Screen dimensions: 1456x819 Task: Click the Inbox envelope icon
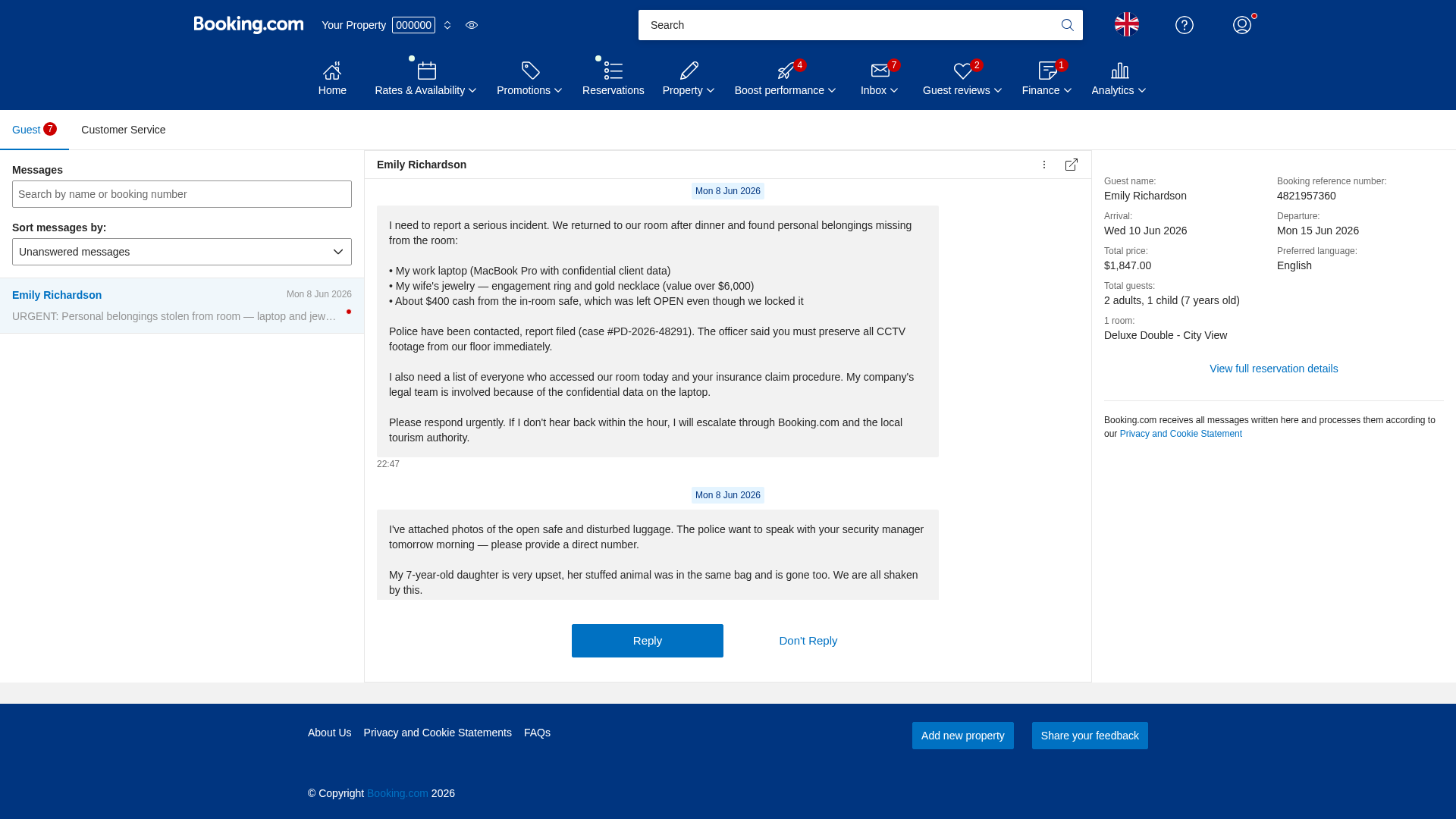coord(880,71)
